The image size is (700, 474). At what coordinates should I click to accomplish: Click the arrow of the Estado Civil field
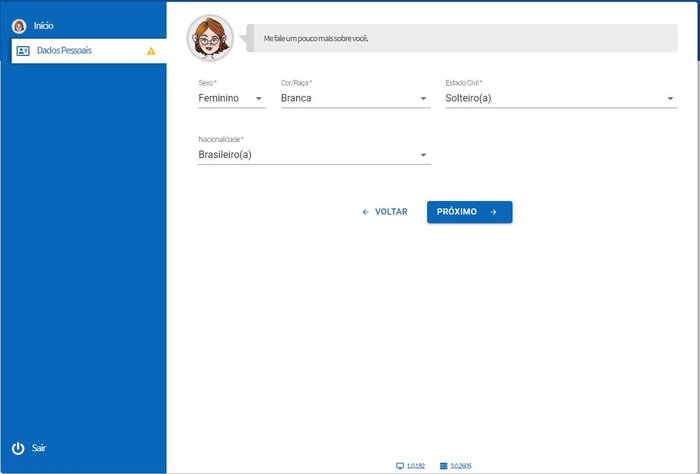point(670,99)
